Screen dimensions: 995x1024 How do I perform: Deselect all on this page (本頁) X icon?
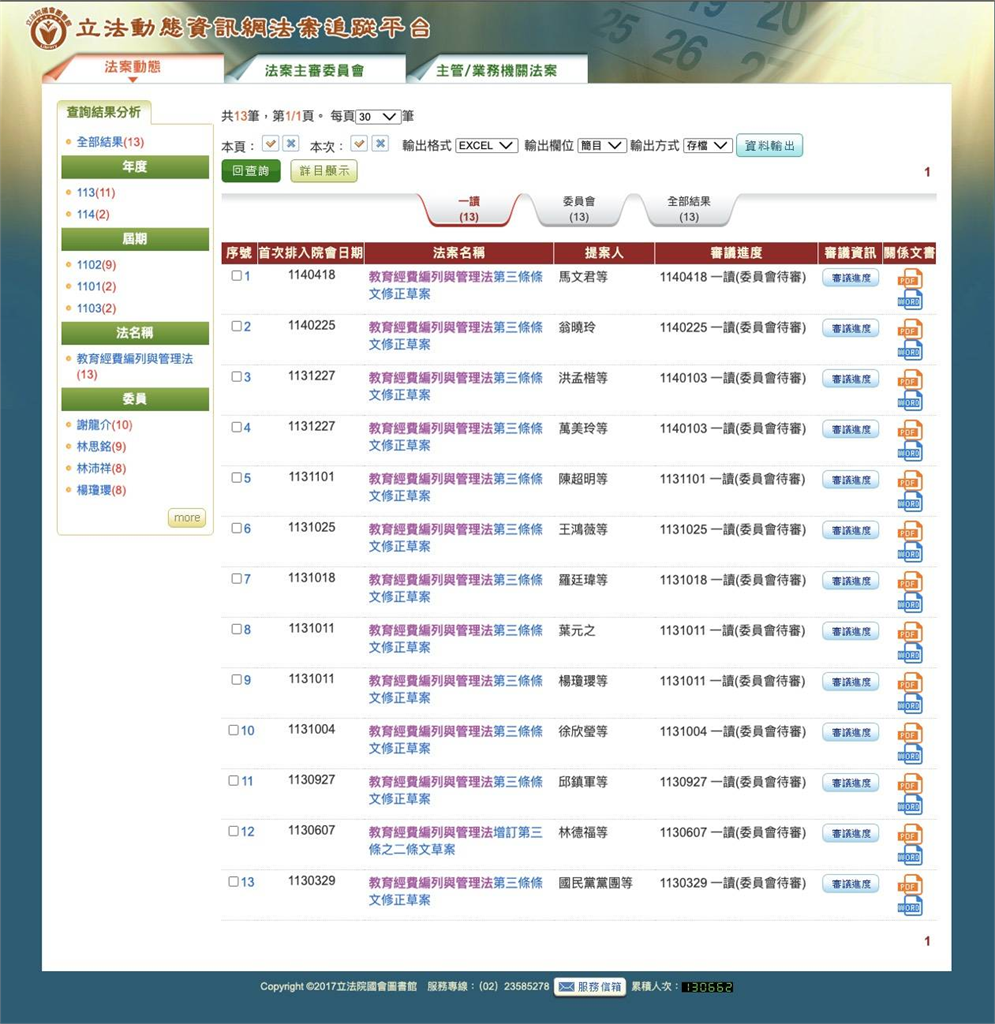coord(291,144)
